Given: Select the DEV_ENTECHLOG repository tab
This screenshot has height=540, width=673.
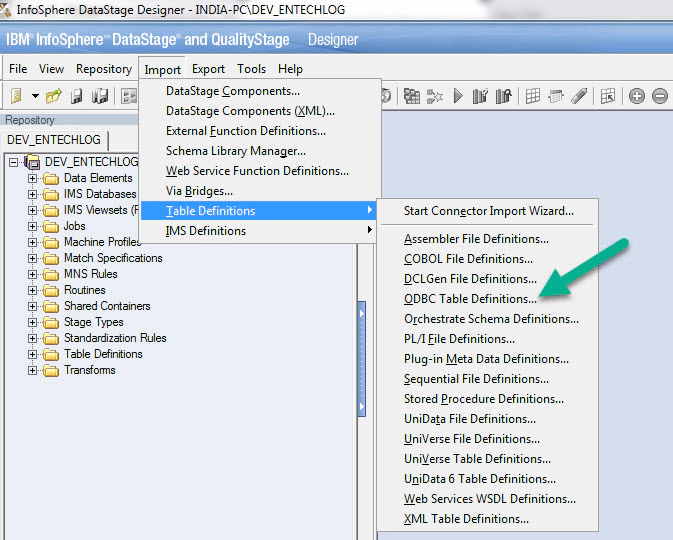Looking at the screenshot, I should click(x=54, y=140).
